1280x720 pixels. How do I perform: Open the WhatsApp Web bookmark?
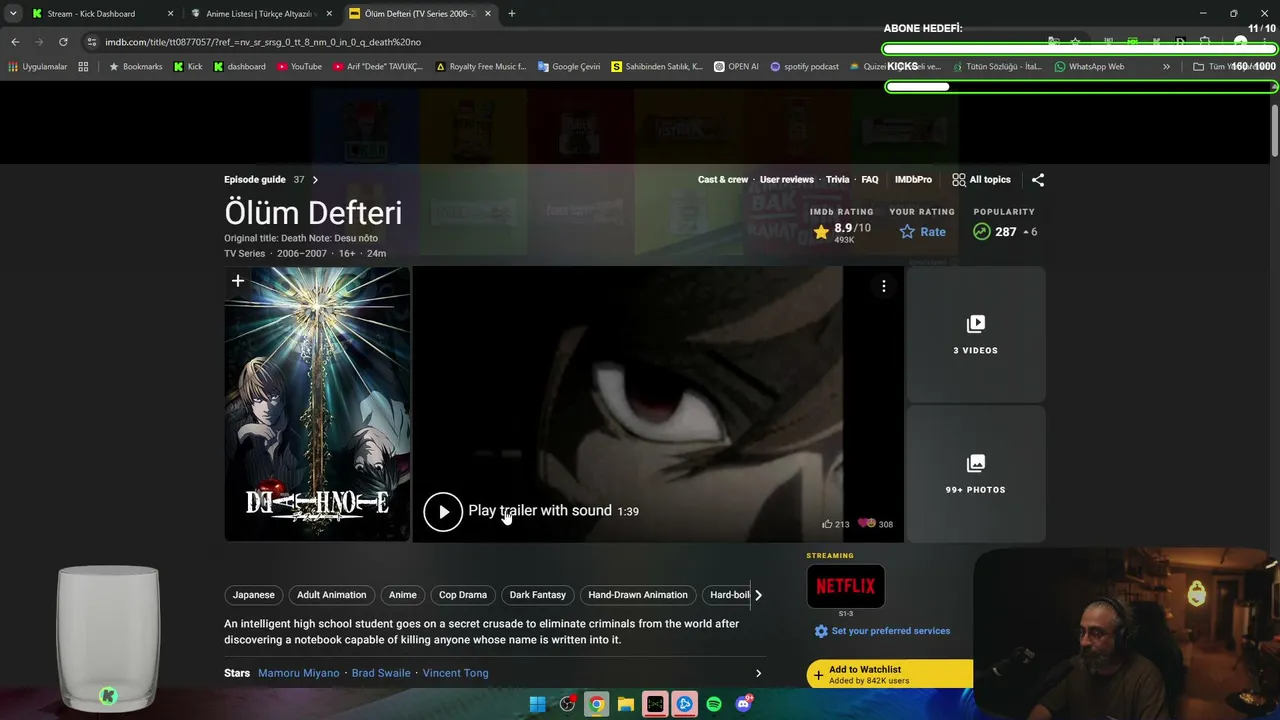point(1089,67)
